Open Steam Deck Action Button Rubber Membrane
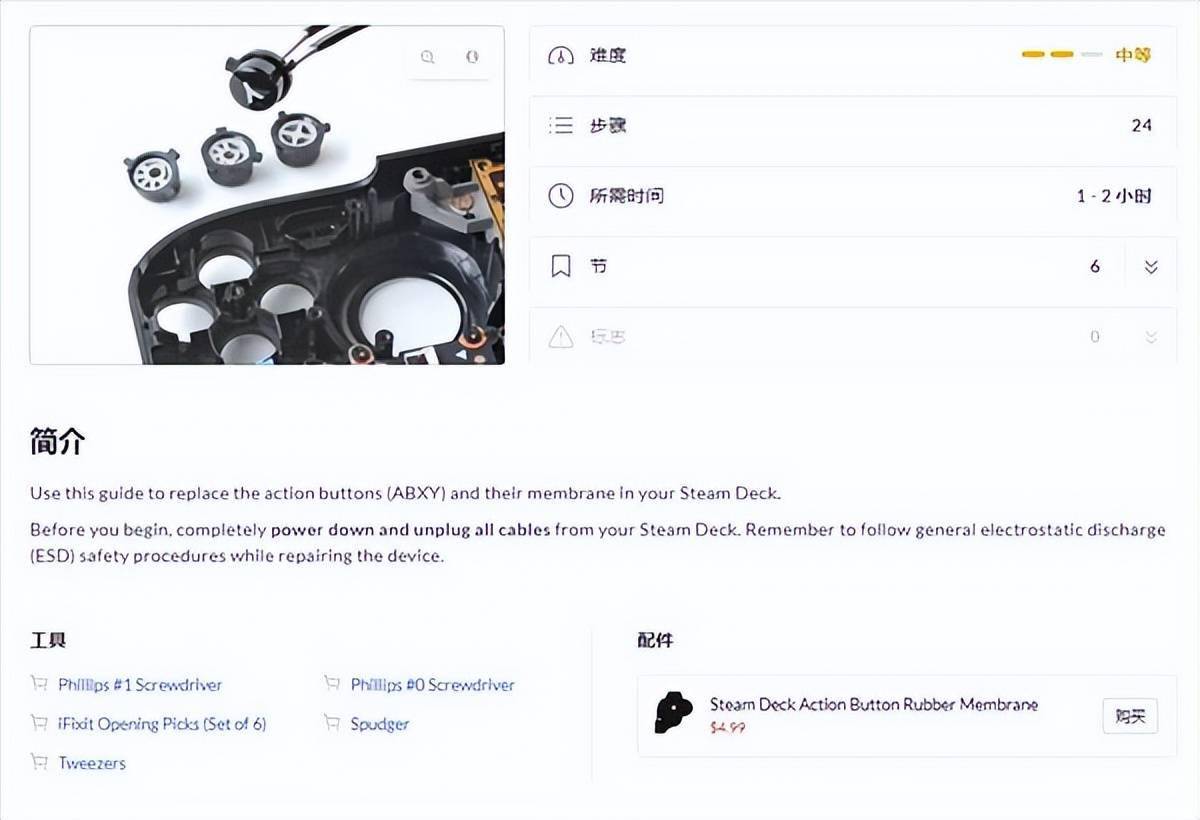Viewport: 1200px width, 820px height. 874,704
